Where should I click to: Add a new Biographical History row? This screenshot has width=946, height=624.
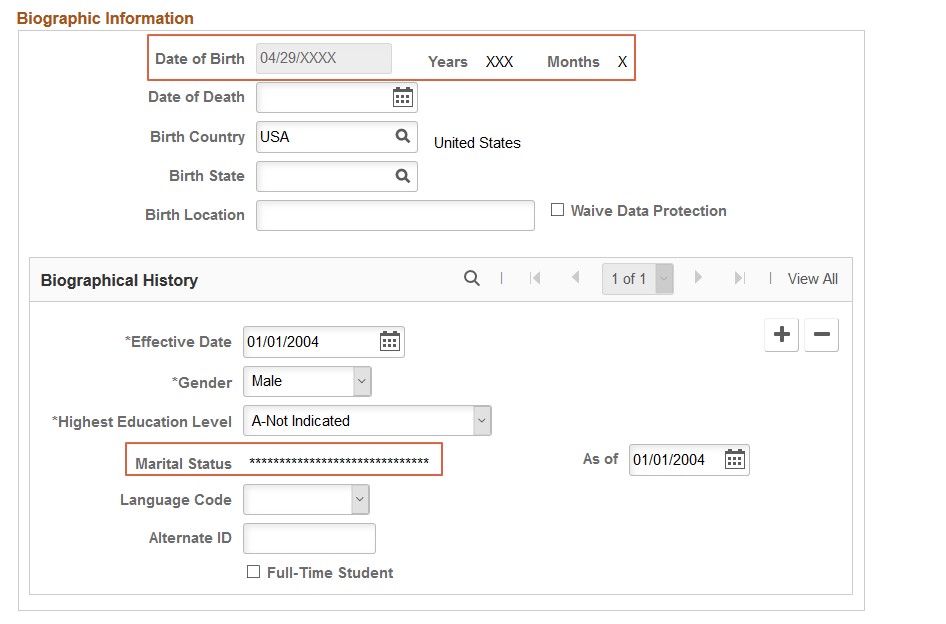782,335
